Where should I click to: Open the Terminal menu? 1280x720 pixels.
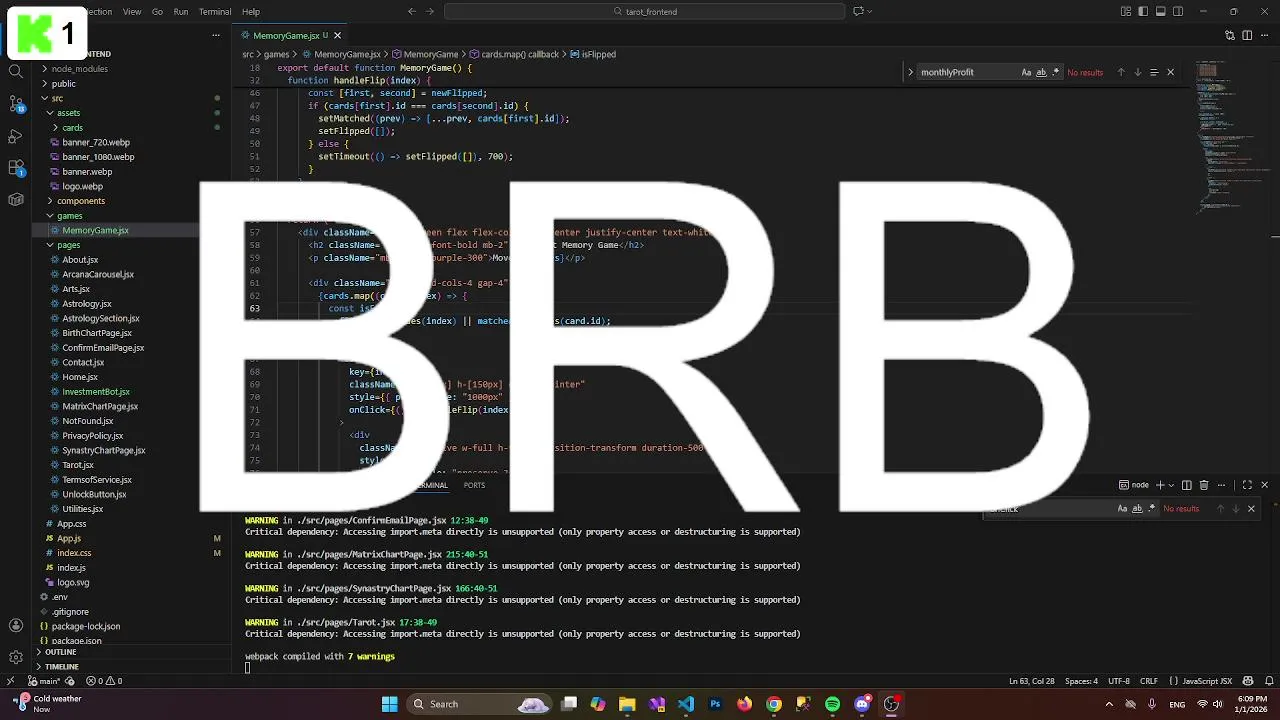tap(215, 11)
